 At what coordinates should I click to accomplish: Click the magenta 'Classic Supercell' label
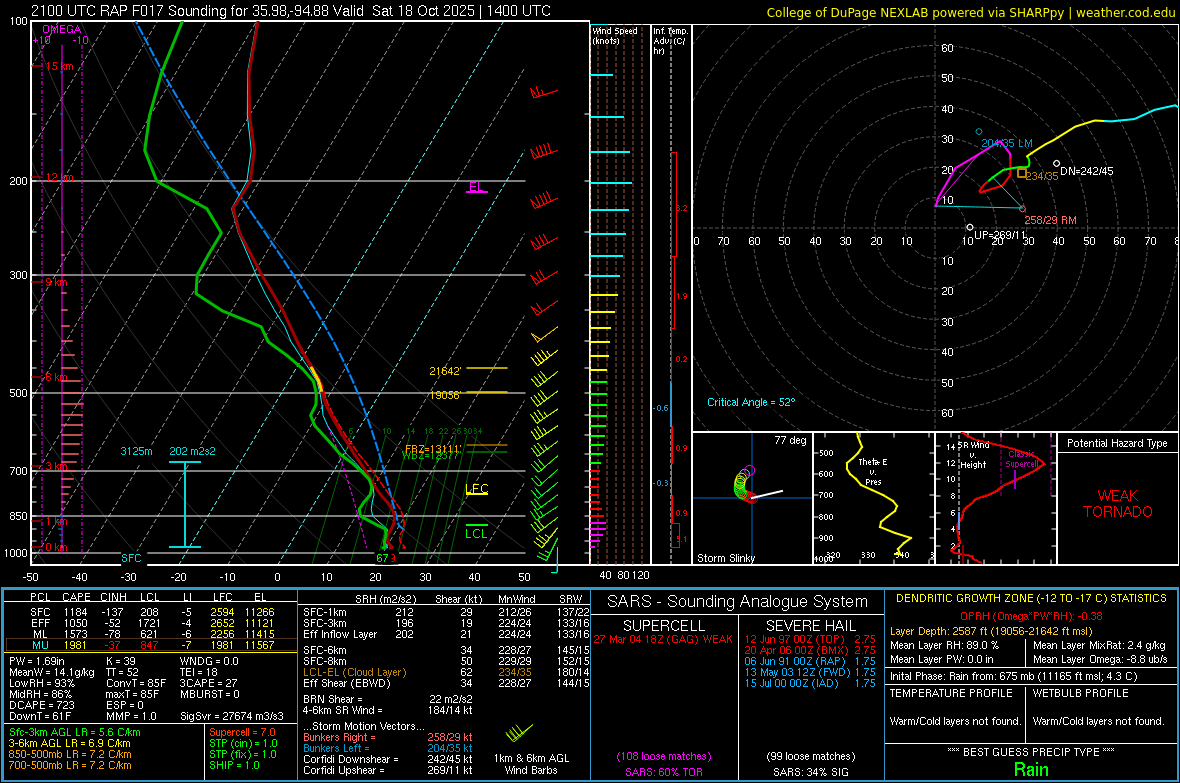pyautogui.click(x=1022, y=459)
